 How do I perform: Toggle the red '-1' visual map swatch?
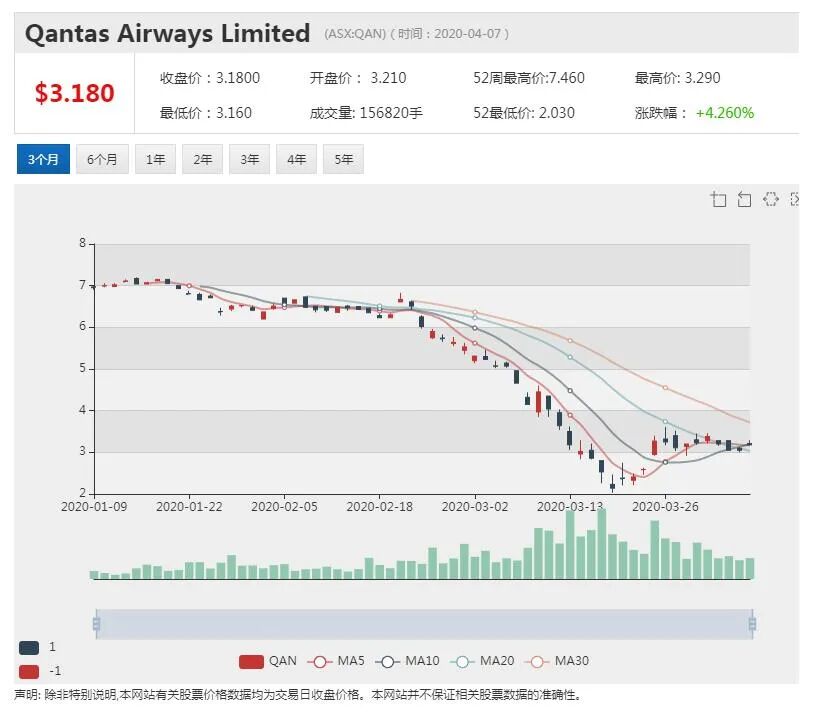tap(29, 672)
